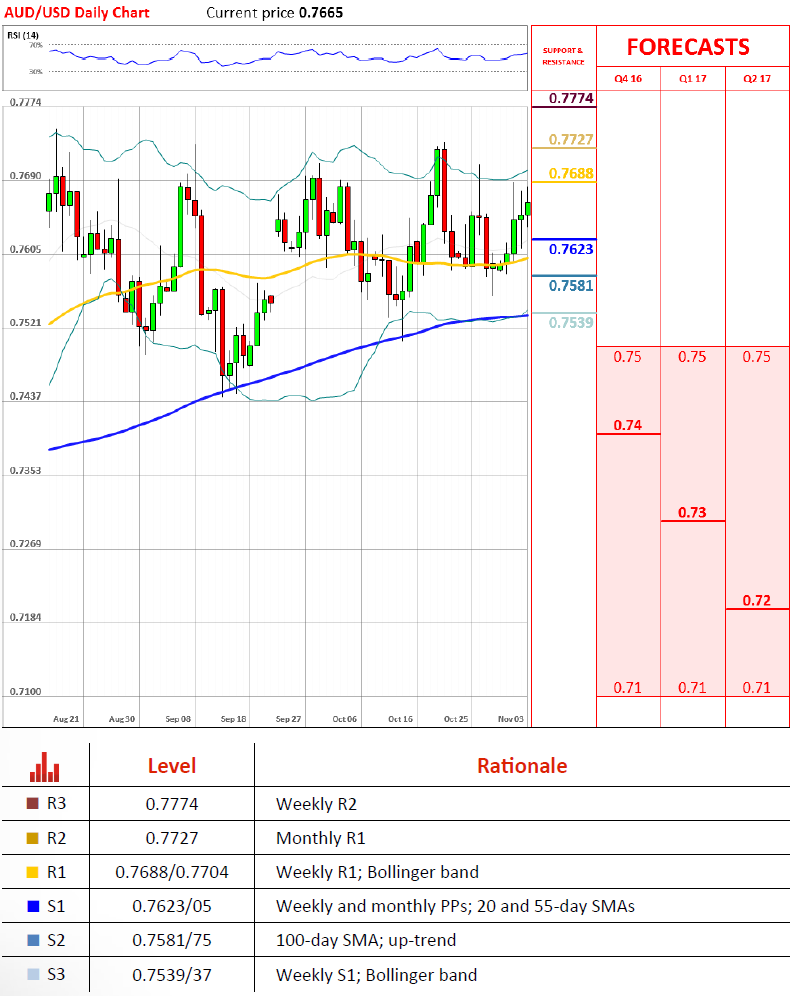
Task: Click the AUD/USD Daily Chart title
Action: coord(77,13)
